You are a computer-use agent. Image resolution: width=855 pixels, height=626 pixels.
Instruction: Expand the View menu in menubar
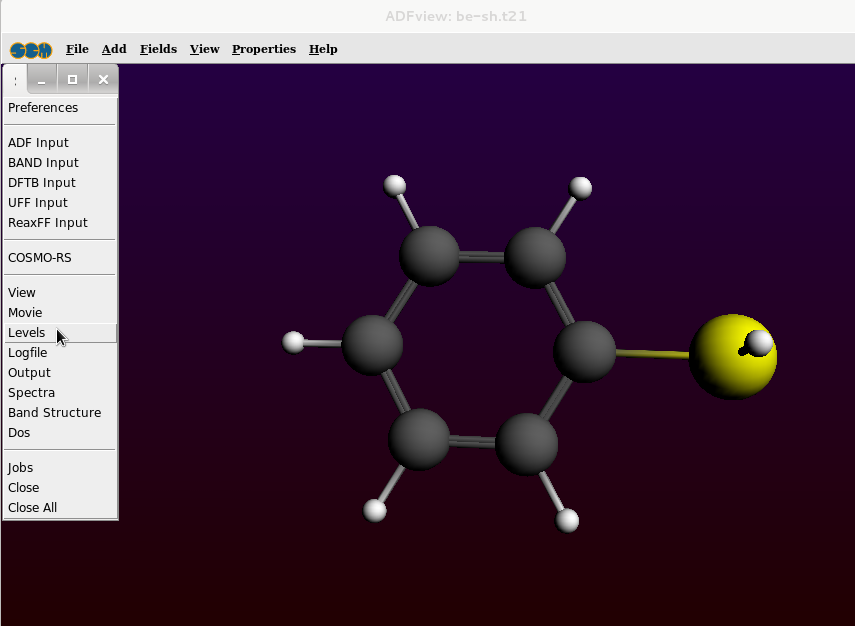[x=204, y=49]
